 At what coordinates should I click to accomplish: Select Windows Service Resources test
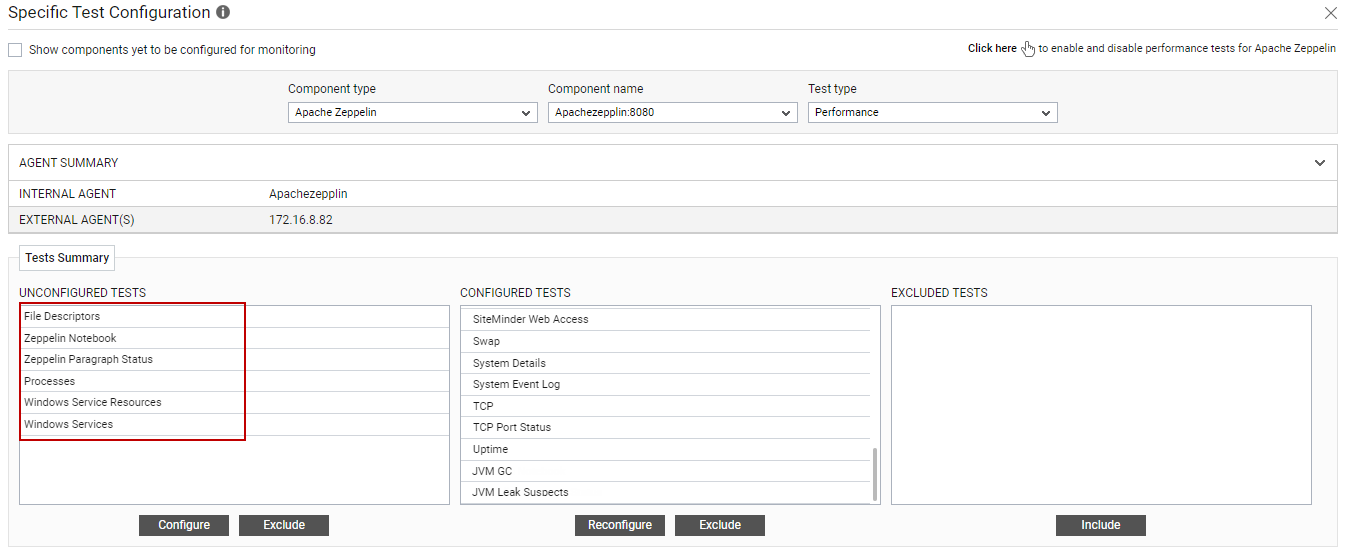[234, 402]
